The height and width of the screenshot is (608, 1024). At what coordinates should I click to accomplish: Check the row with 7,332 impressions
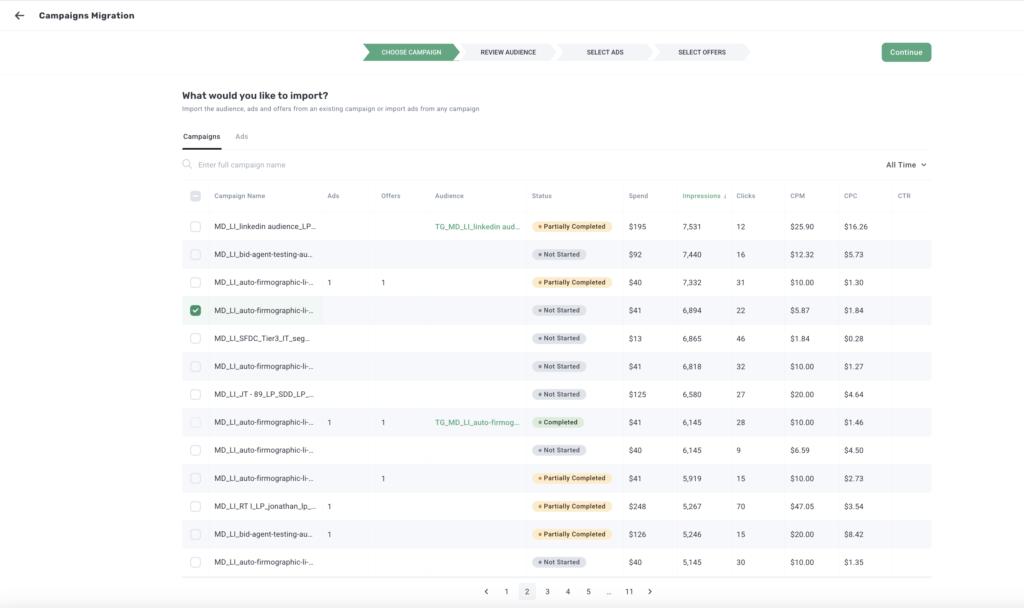195,283
